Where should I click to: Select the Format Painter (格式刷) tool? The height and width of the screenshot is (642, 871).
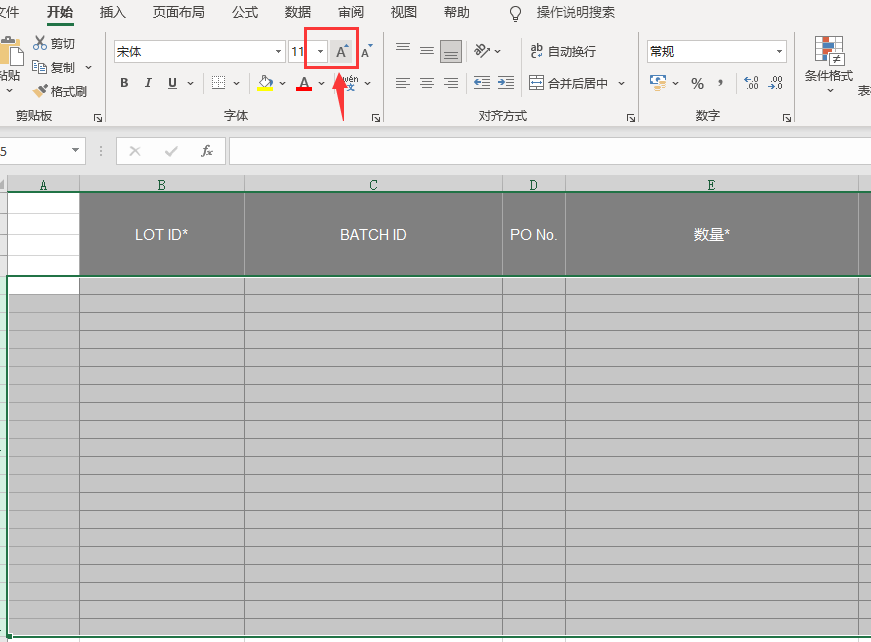coord(60,91)
